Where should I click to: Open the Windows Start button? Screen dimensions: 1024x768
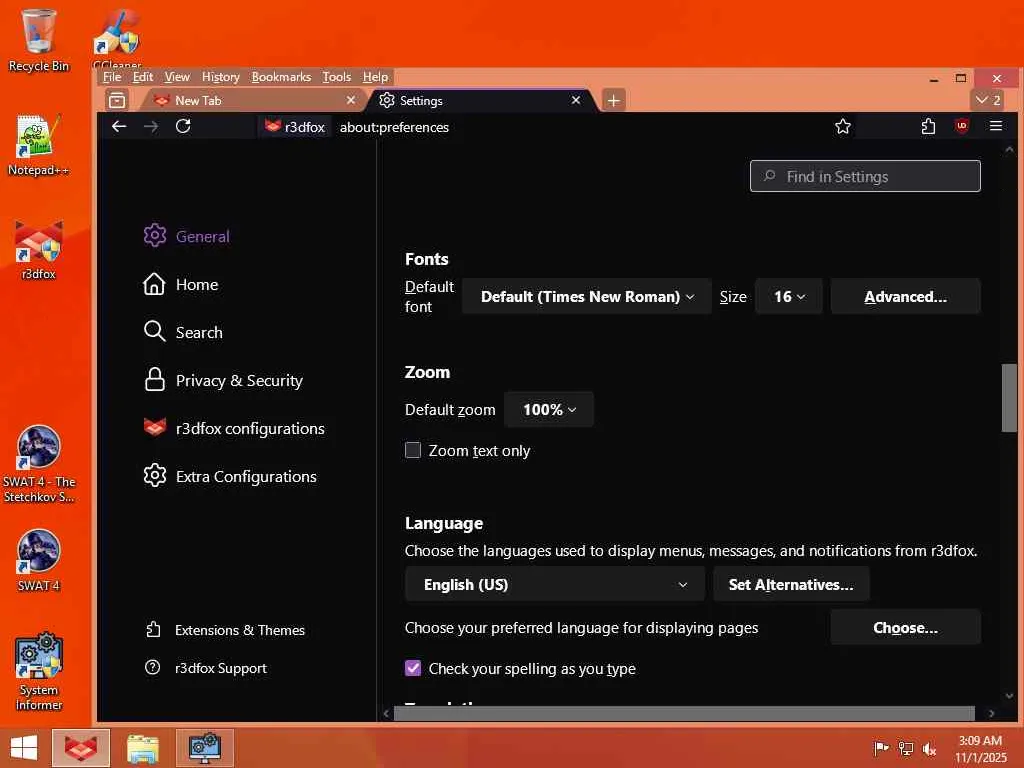[x=24, y=748]
